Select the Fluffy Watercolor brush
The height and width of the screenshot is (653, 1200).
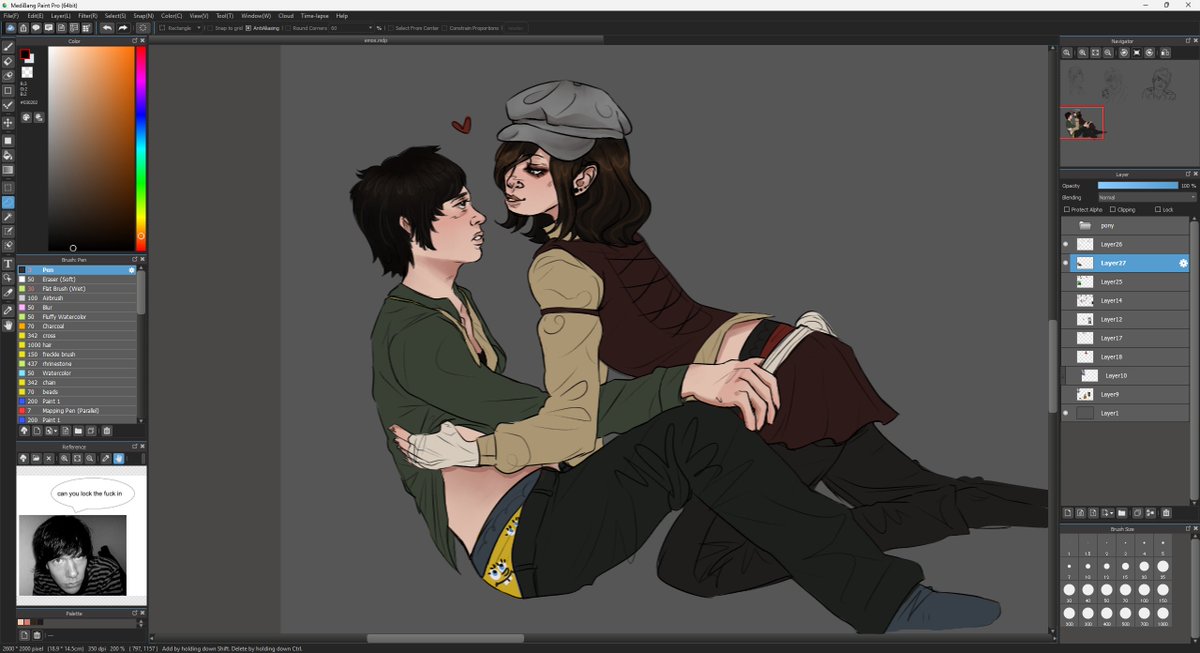(76, 317)
